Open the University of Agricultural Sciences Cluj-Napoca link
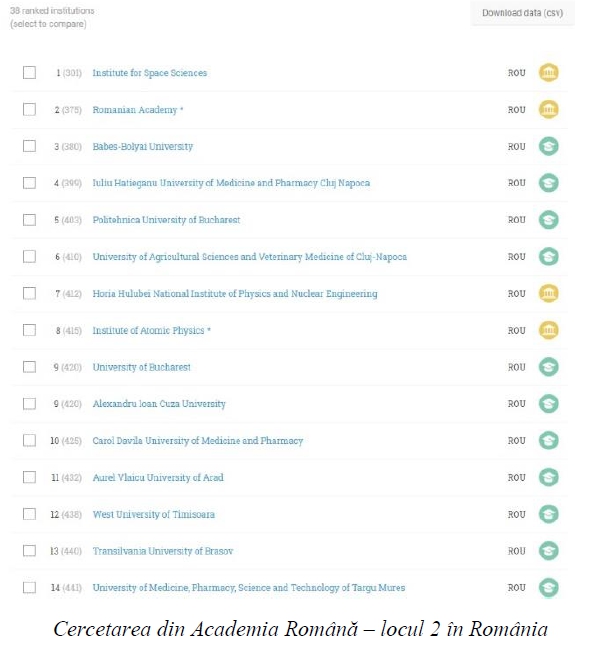The height and width of the screenshot is (645, 589). tap(250, 257)
